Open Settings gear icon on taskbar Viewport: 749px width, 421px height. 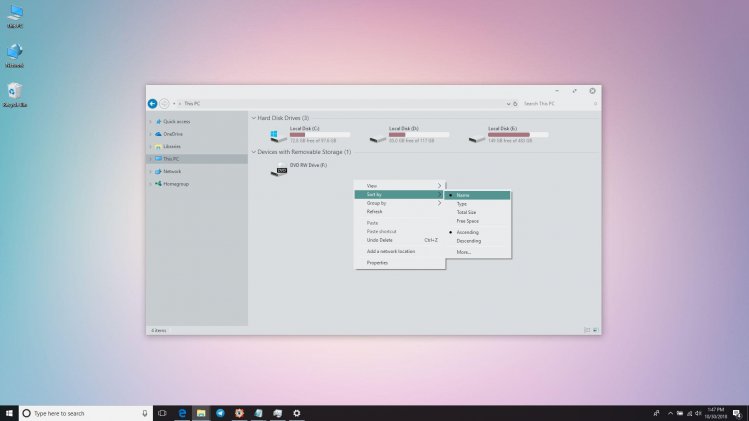[x=297, y=413]
